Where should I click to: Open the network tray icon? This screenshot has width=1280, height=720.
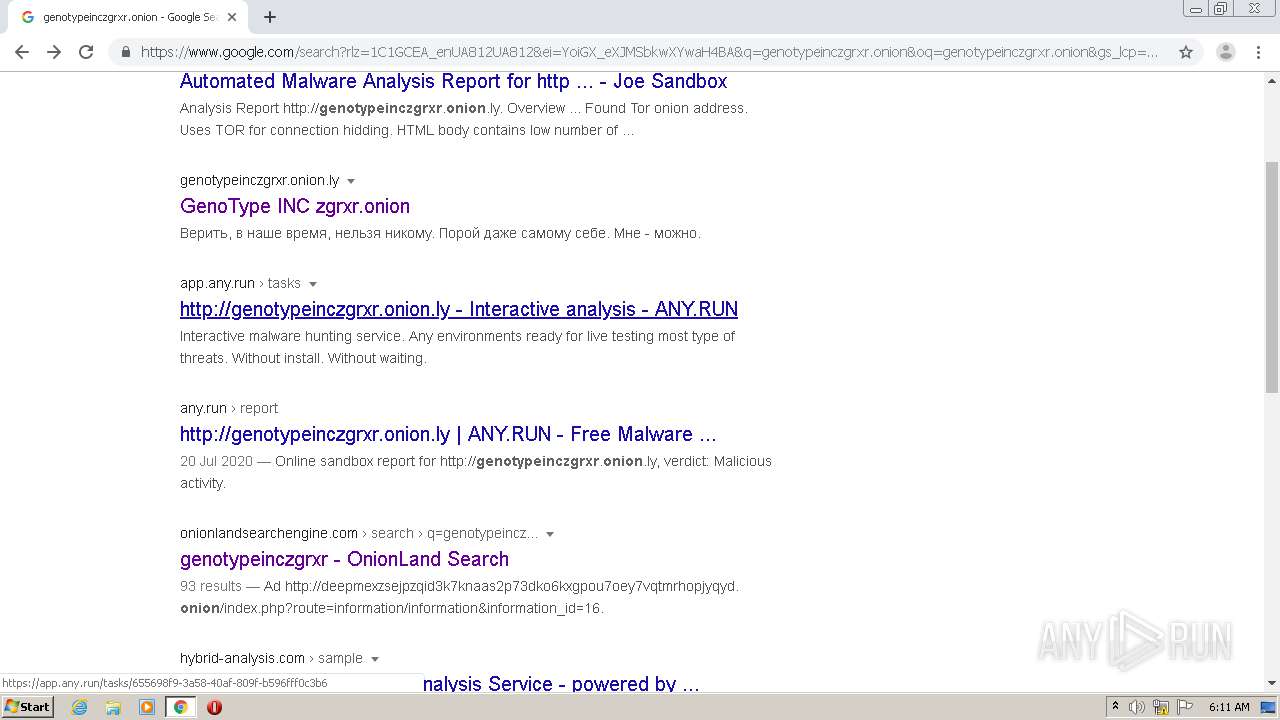pos(1161,707)
